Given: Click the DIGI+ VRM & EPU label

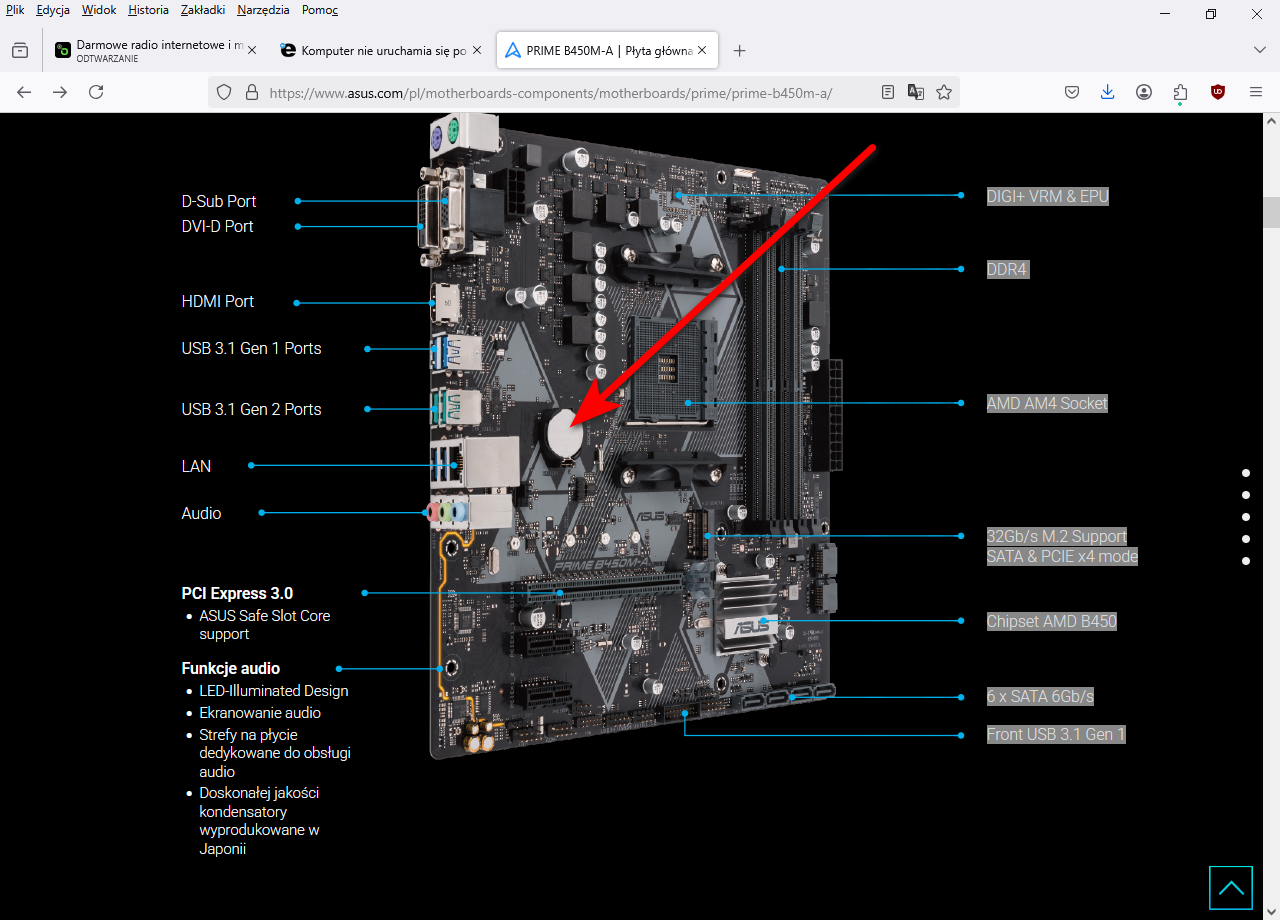Looking at the screenshot, I should click(1048, 197).
